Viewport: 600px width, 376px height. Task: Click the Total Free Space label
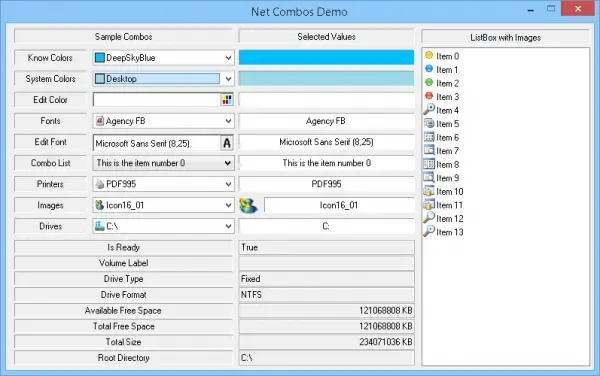coord(123,326)
